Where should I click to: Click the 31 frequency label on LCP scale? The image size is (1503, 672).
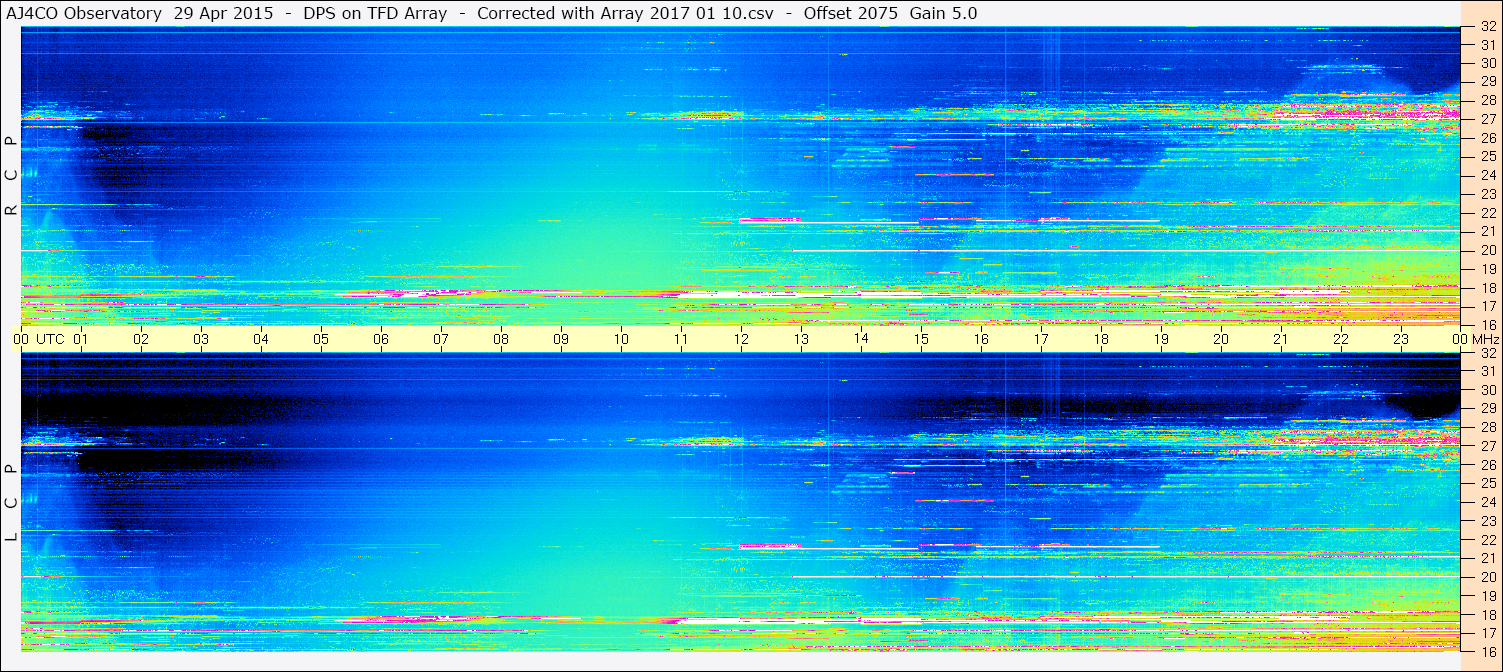pyautogui.click(x=1488, y=371)
